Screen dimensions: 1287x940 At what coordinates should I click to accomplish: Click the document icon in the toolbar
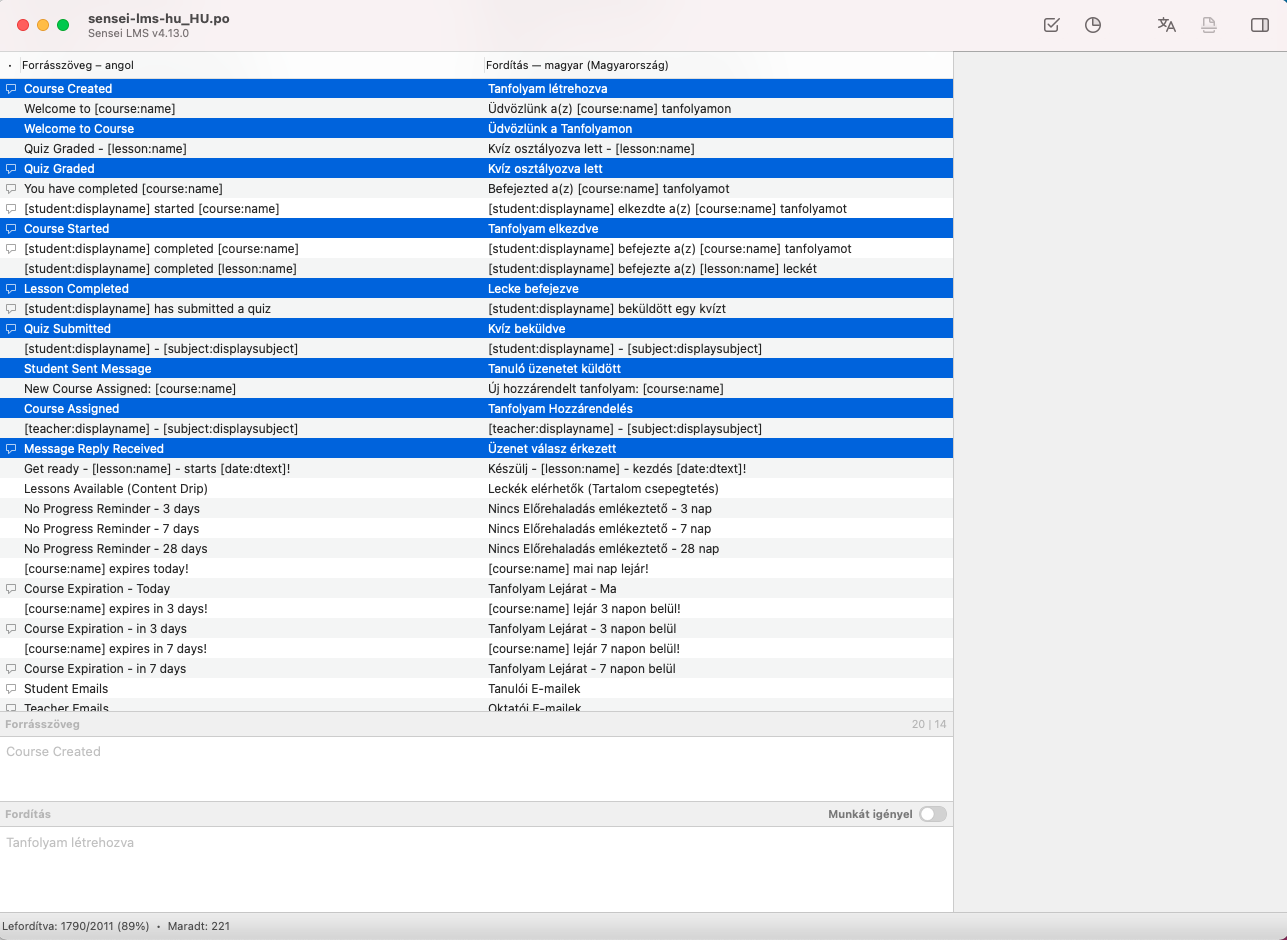[x=1209, y=25]
